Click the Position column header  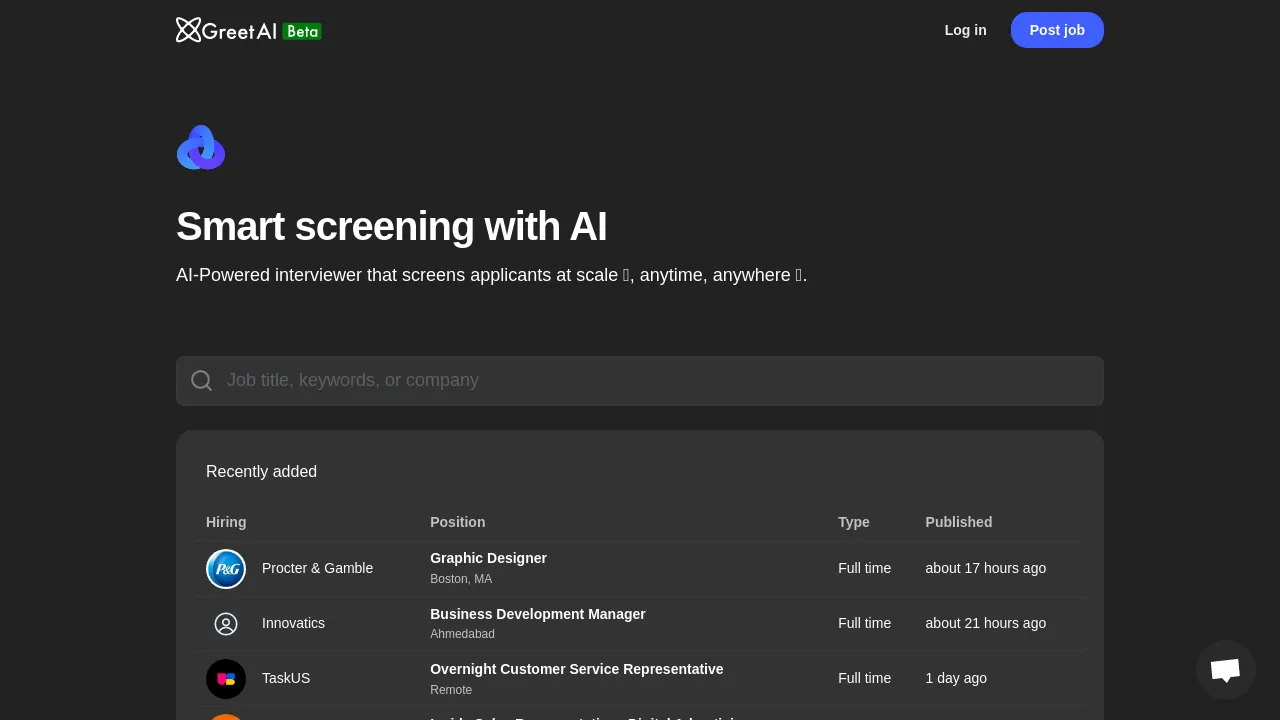tap(457, 522)
